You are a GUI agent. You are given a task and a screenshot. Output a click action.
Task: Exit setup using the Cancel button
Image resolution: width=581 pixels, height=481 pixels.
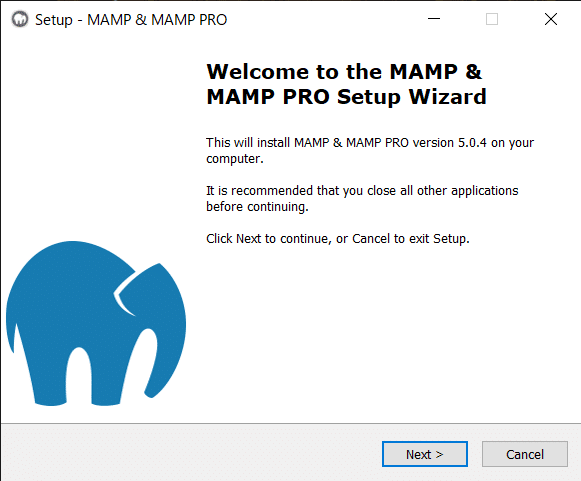point(525,454)
